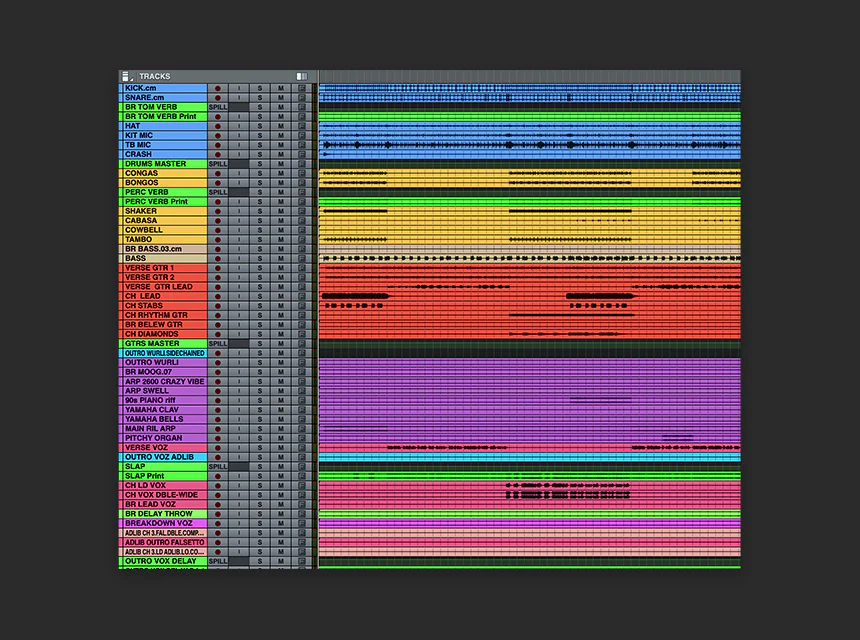
Task: Click the CH VOX DBLE-WIDE audio clip
Action: coord(567,495)
